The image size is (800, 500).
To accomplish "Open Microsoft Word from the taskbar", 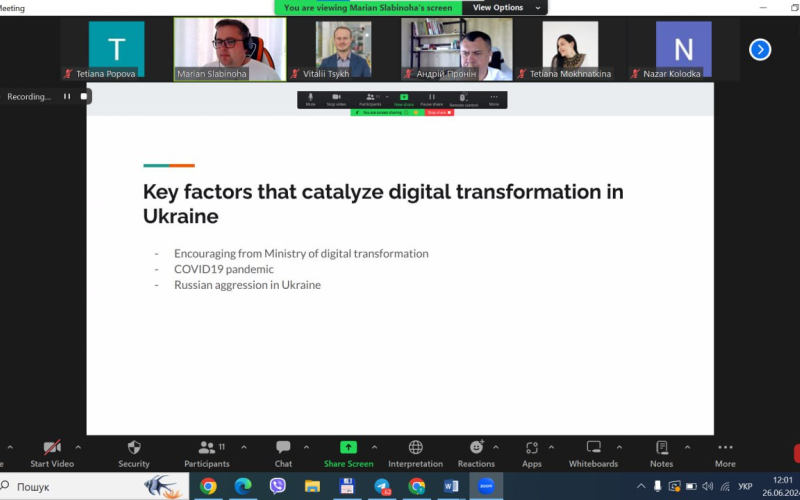I will (x=452, y=486).
